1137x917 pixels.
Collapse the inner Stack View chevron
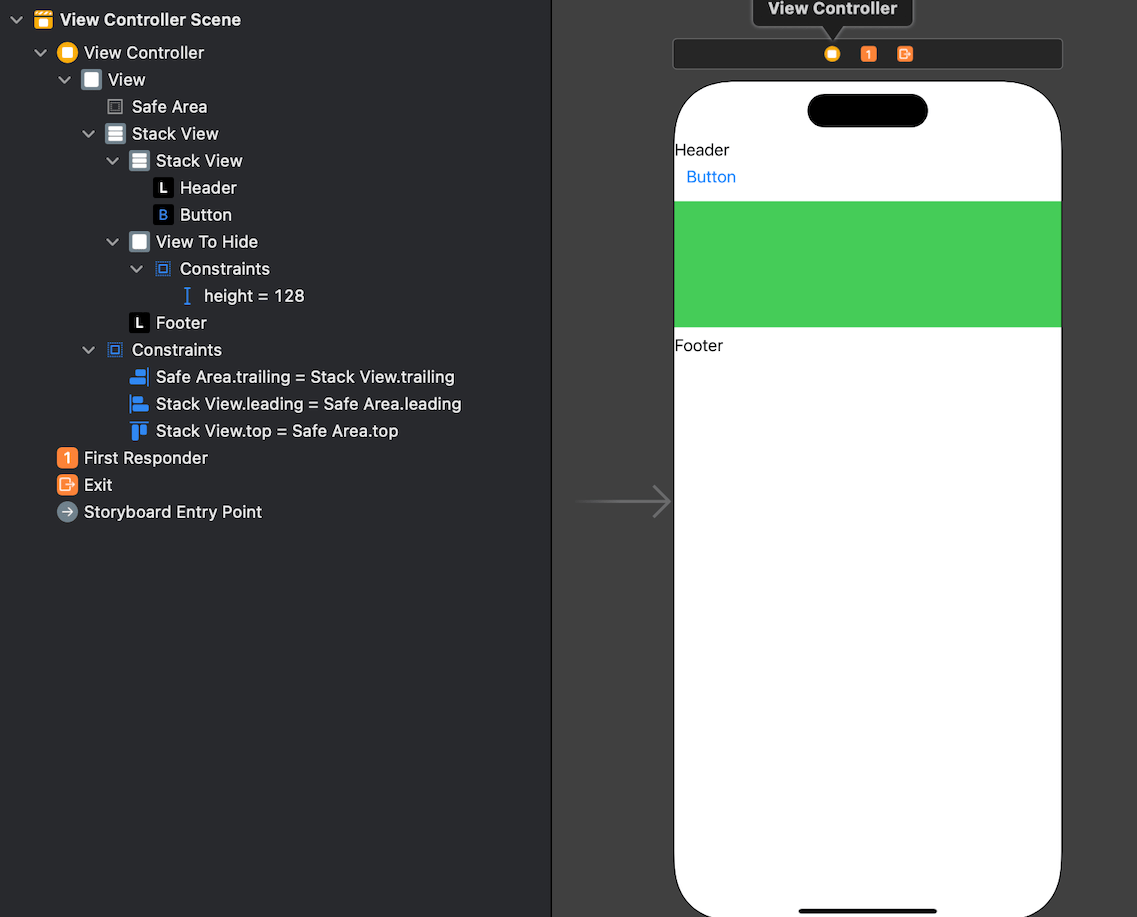pos(112,161)
